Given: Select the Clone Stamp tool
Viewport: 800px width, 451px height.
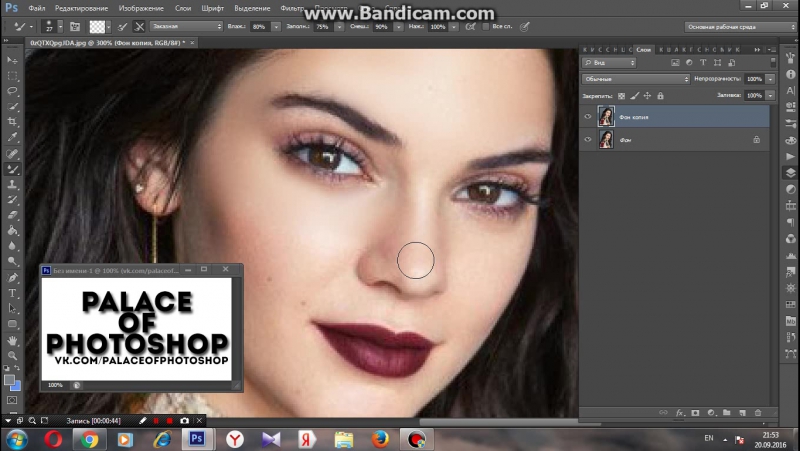Looking at the screenshot, I should (x=12, y=184).
